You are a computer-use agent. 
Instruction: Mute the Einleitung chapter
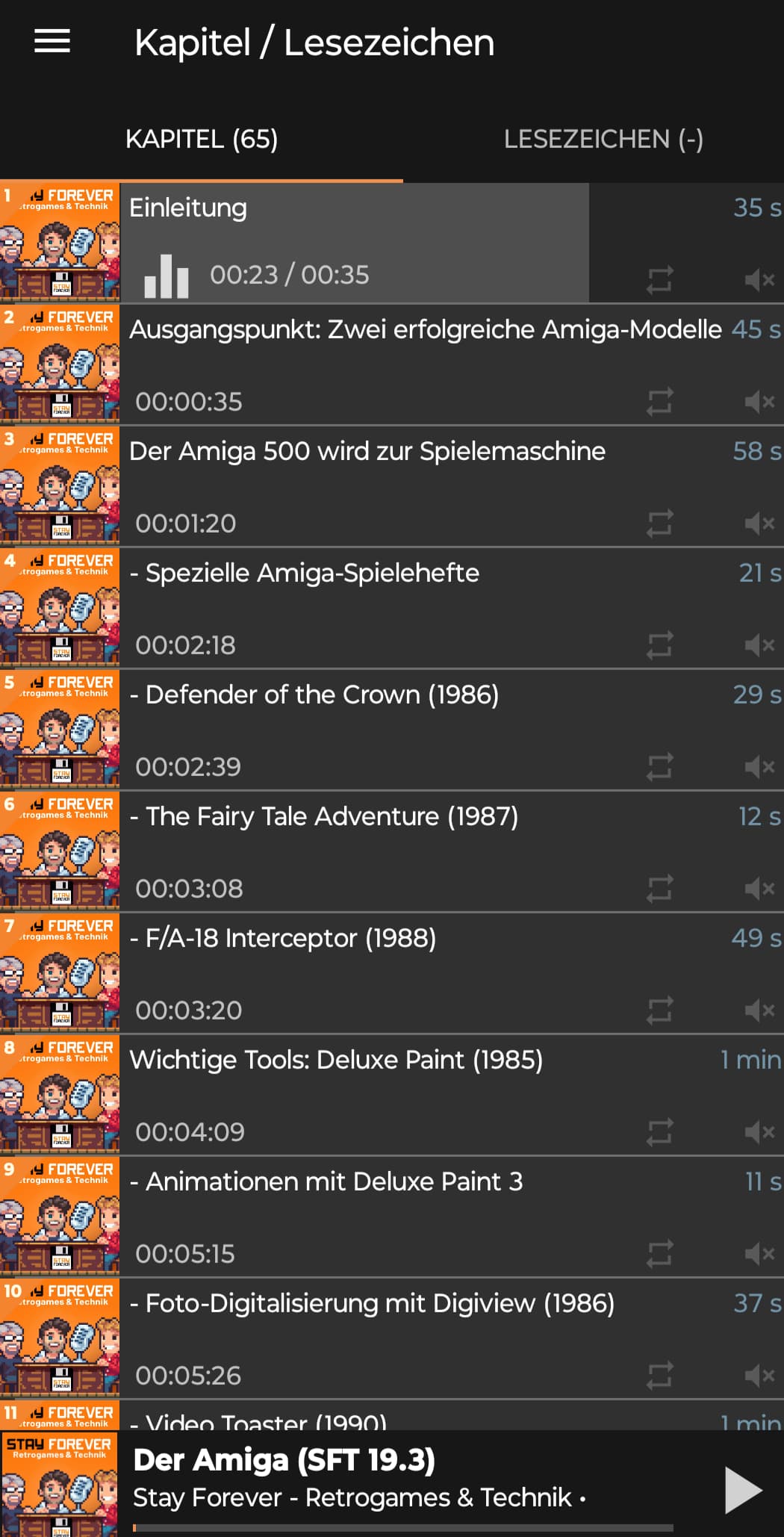[x=760, y=280]
